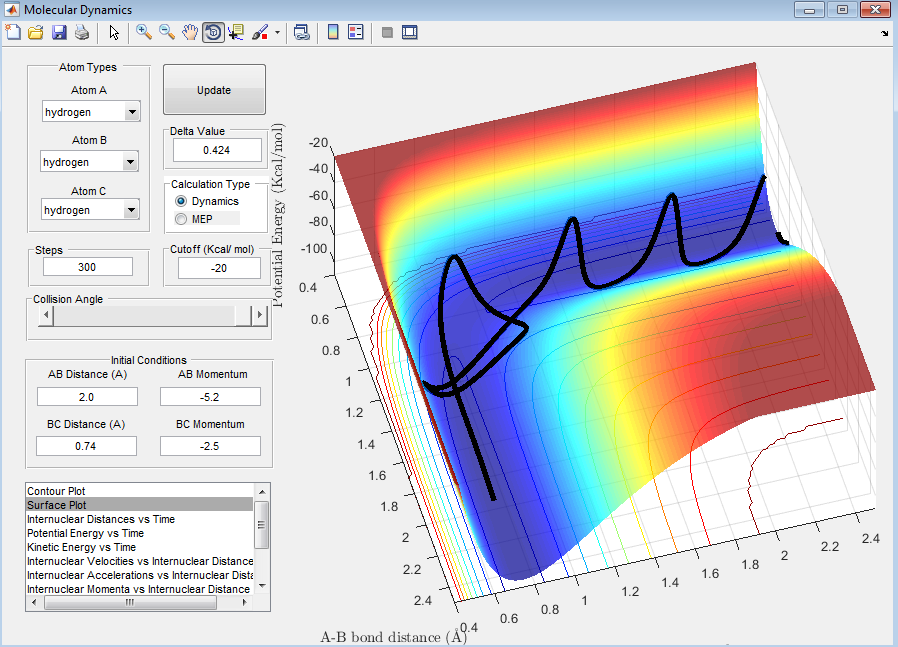898x647 pixels.
Task: Activate the Zoom In tool
Action: (x=144, y=33)
